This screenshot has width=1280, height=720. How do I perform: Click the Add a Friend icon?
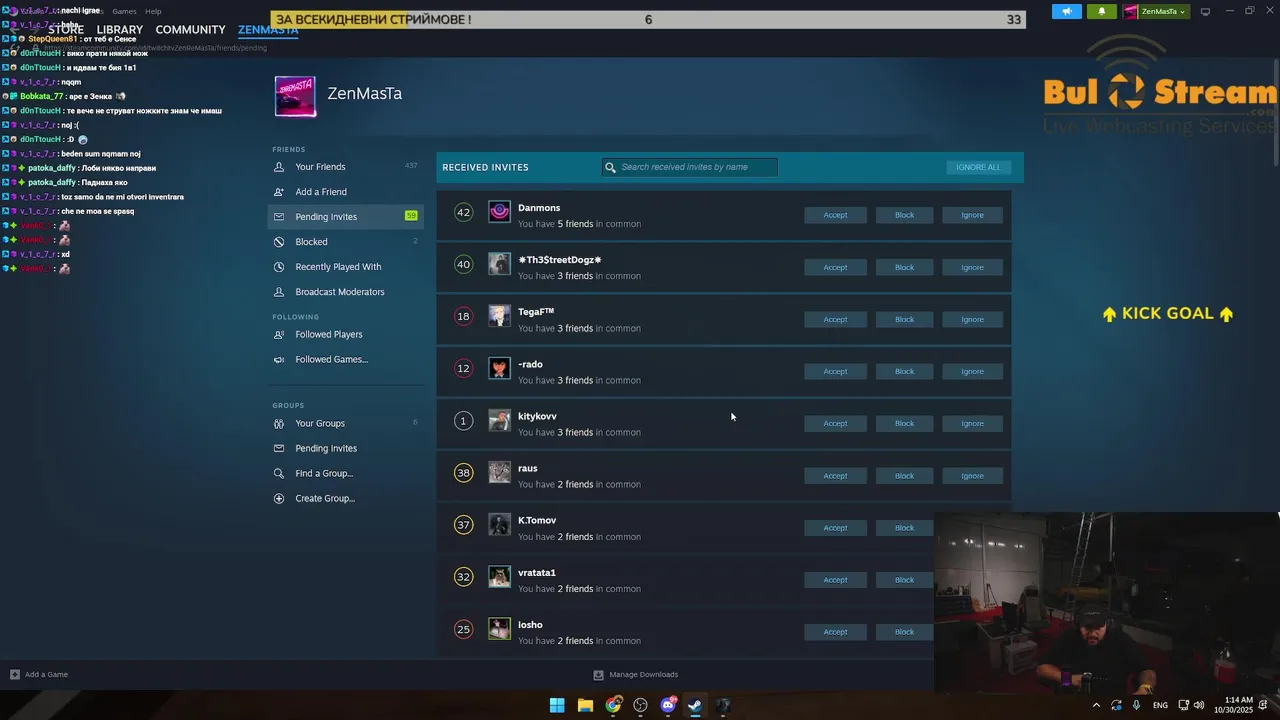click(x=279, y=192)
